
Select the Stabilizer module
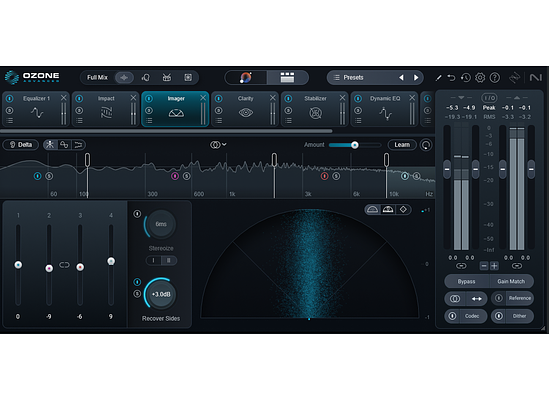315,109
